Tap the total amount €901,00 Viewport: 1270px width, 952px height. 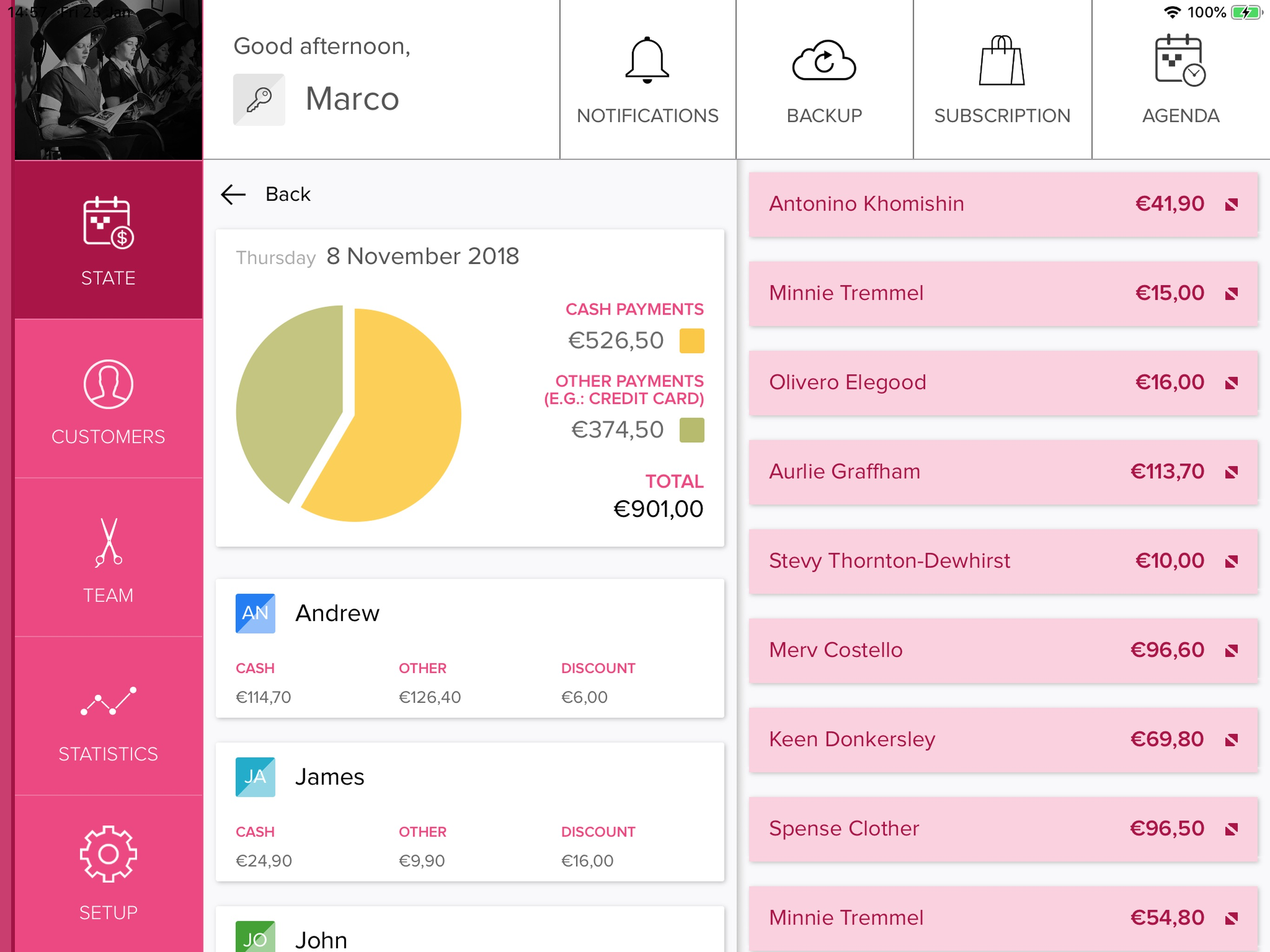[x=658, y=509]
